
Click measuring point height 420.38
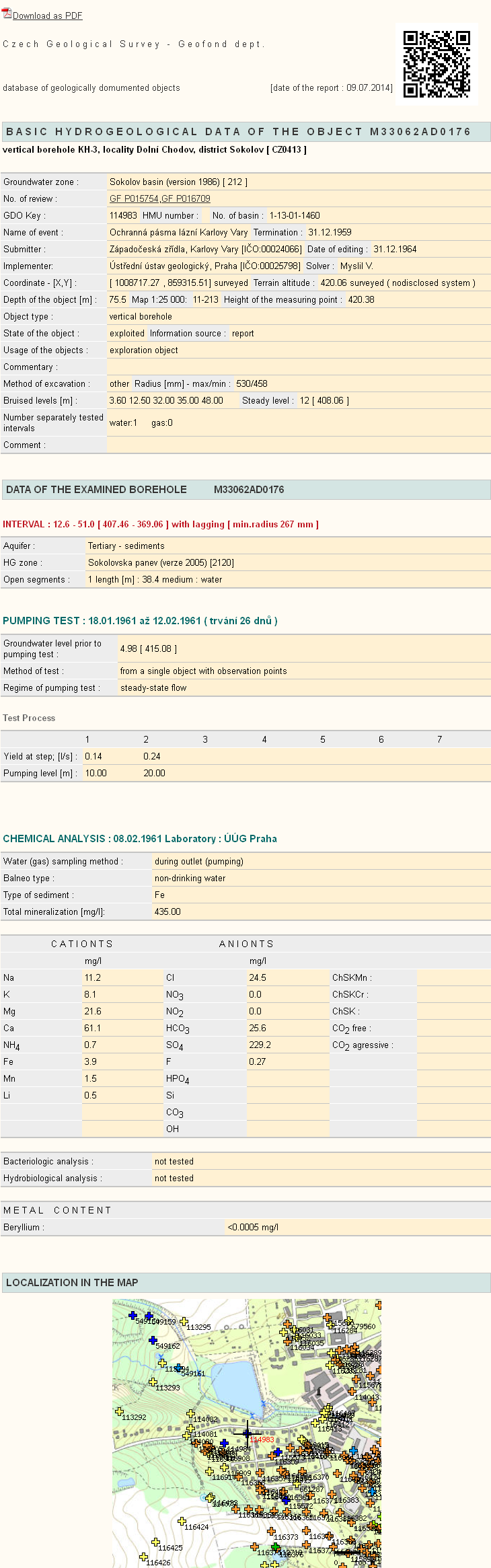[361, 299]
